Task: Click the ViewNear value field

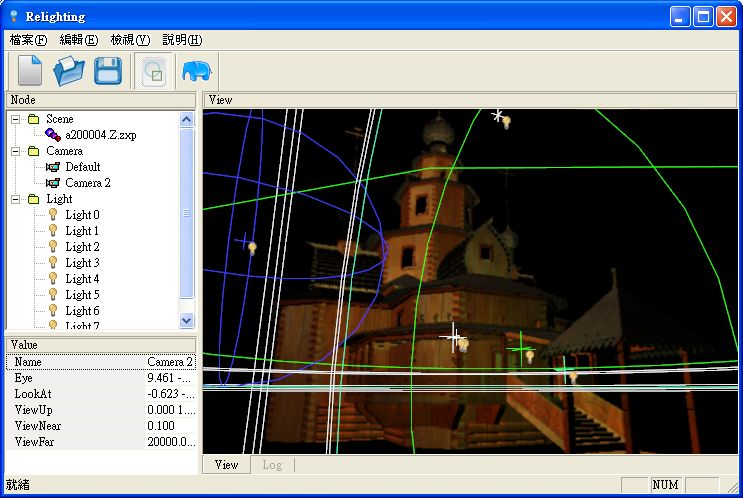Action: coord(170,426)
